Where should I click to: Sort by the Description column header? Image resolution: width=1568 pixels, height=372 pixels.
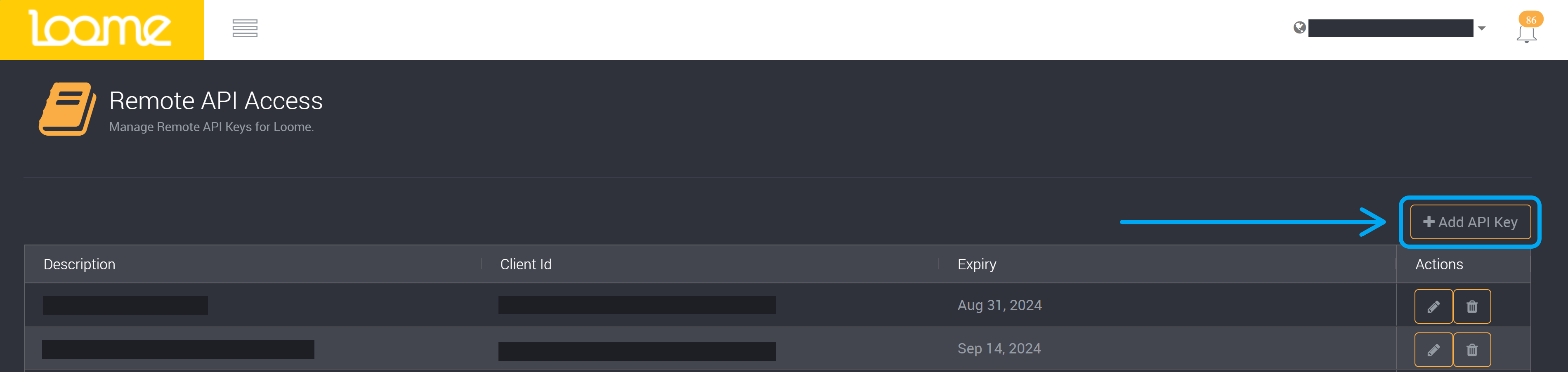pyautogui.click(x=79, y=264)
